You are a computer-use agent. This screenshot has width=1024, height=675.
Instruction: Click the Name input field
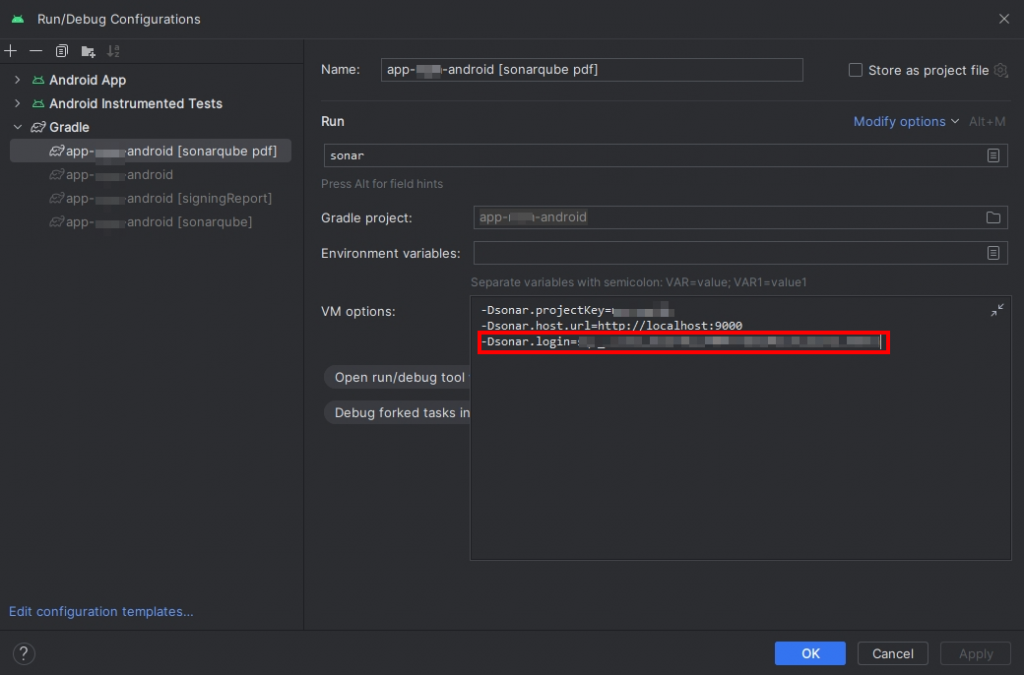pyautogui.click(x=592, y=70)
